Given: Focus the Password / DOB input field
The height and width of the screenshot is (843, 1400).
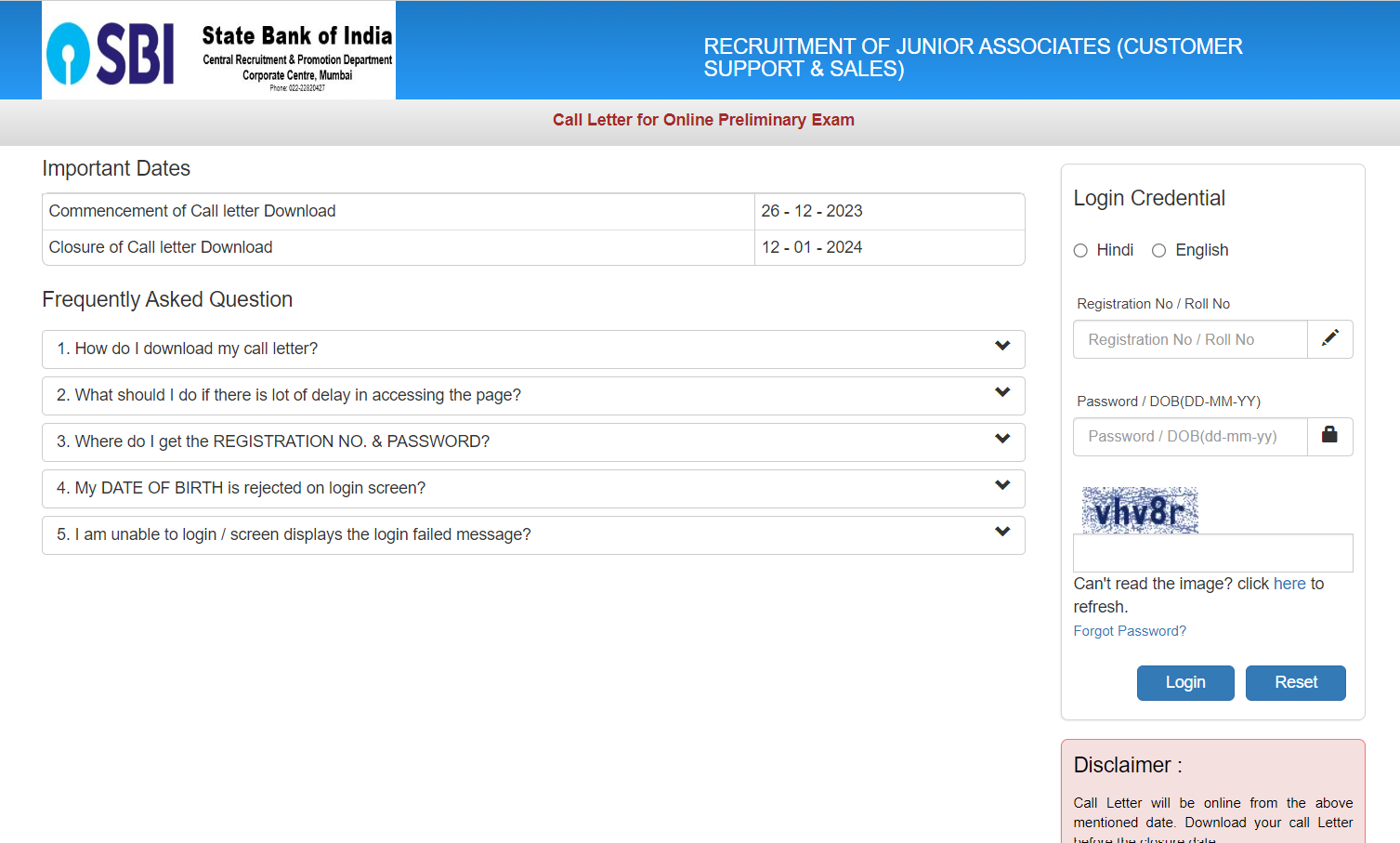Looking at the screenshot, I should point(1190,437).
